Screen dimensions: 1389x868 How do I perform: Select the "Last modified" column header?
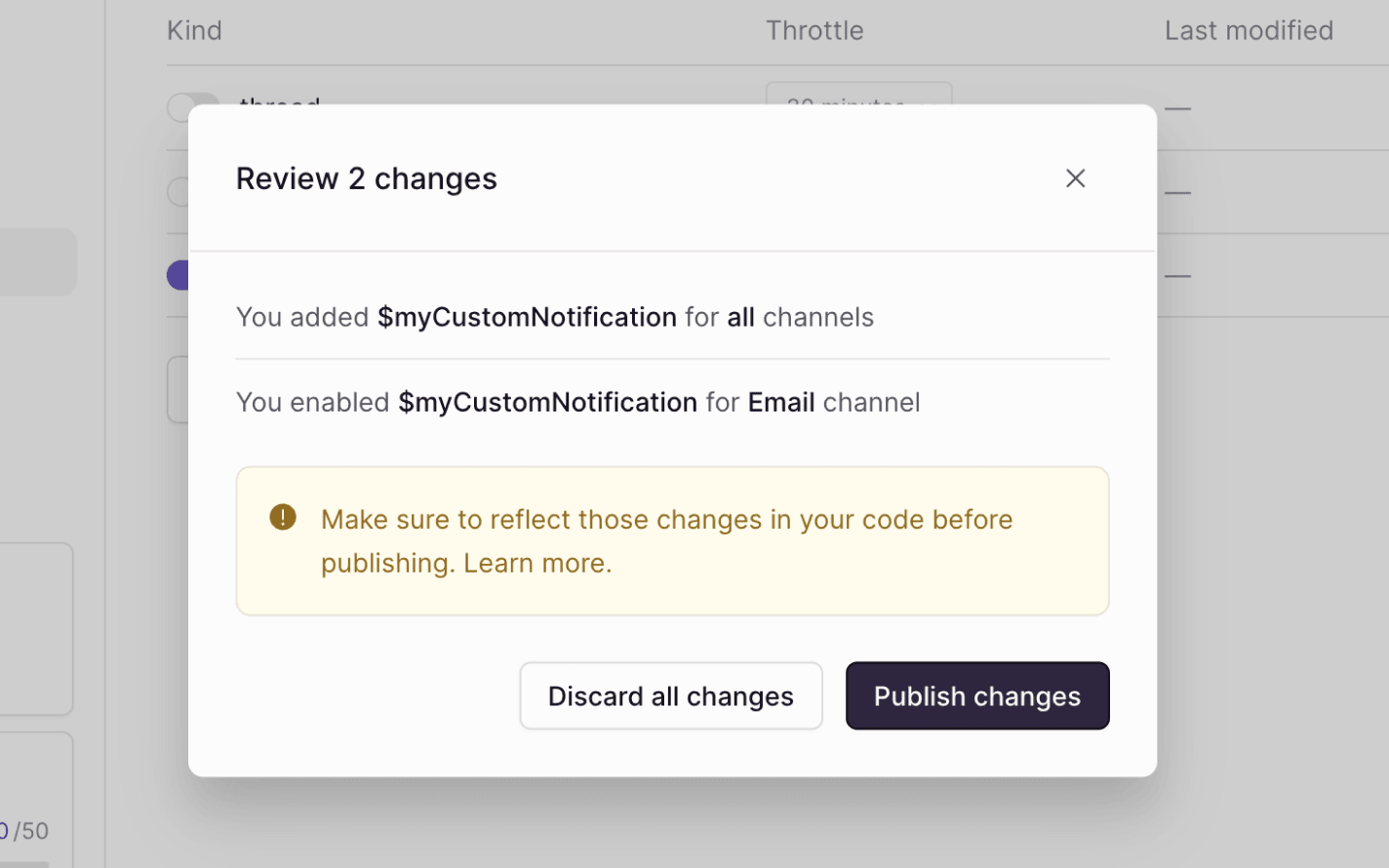pos(1249,30)
